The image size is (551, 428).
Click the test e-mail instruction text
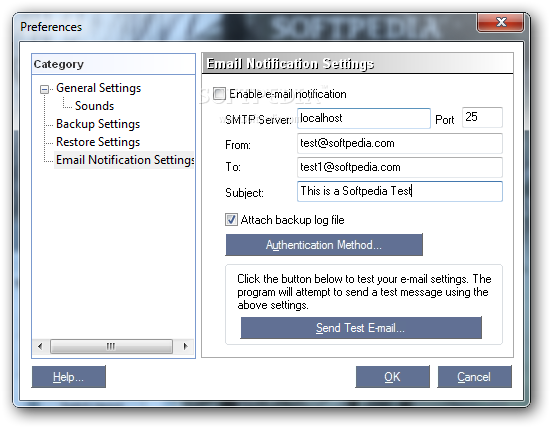364,292
